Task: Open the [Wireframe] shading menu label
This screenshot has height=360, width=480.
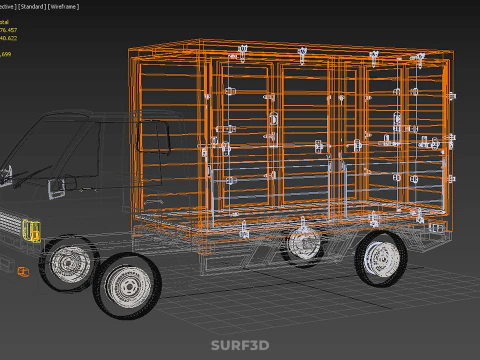Action: [64, 7]
